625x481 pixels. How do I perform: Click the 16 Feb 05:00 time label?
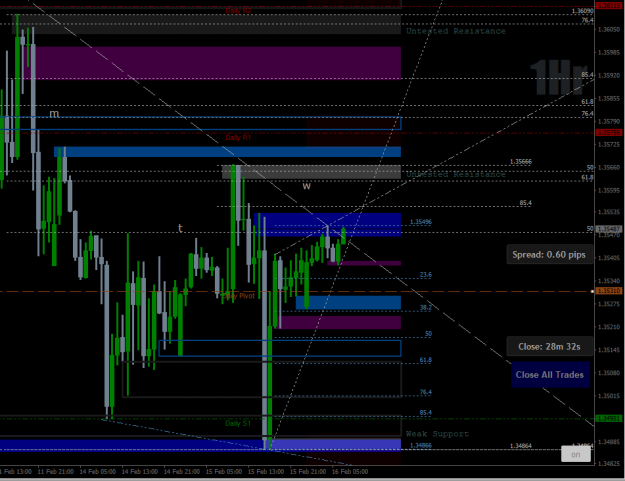click(350, 471)
